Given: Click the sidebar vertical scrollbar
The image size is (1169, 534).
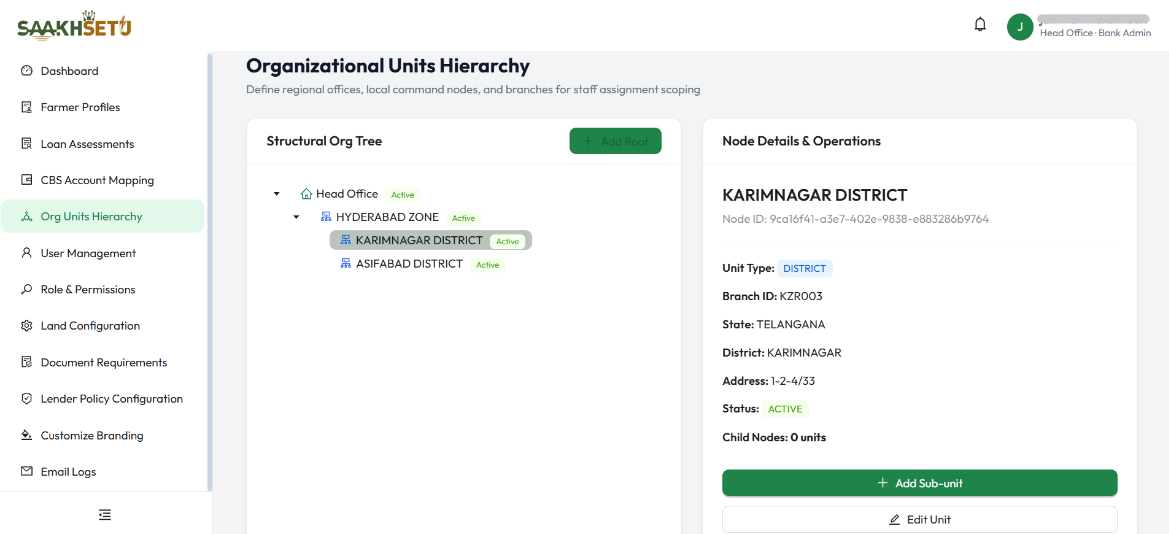Looking at the screenshot, I should (x=209, y=272).
